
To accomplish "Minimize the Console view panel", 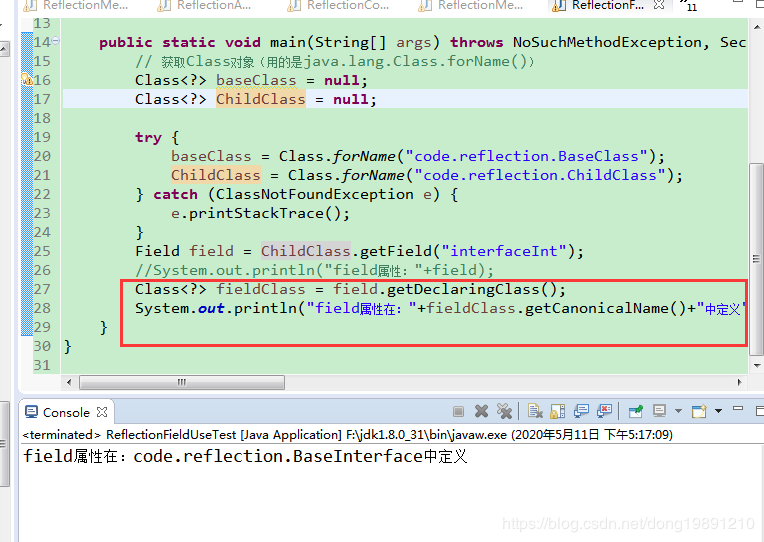I will [737, 411].
